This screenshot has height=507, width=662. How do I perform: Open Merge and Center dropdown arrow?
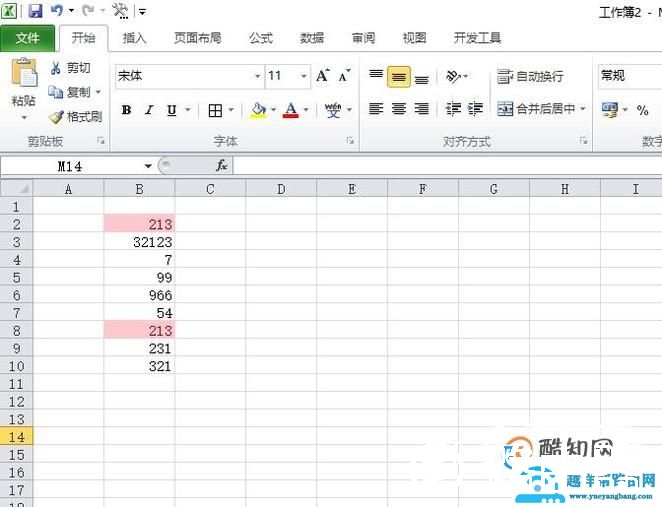[583, 109]
